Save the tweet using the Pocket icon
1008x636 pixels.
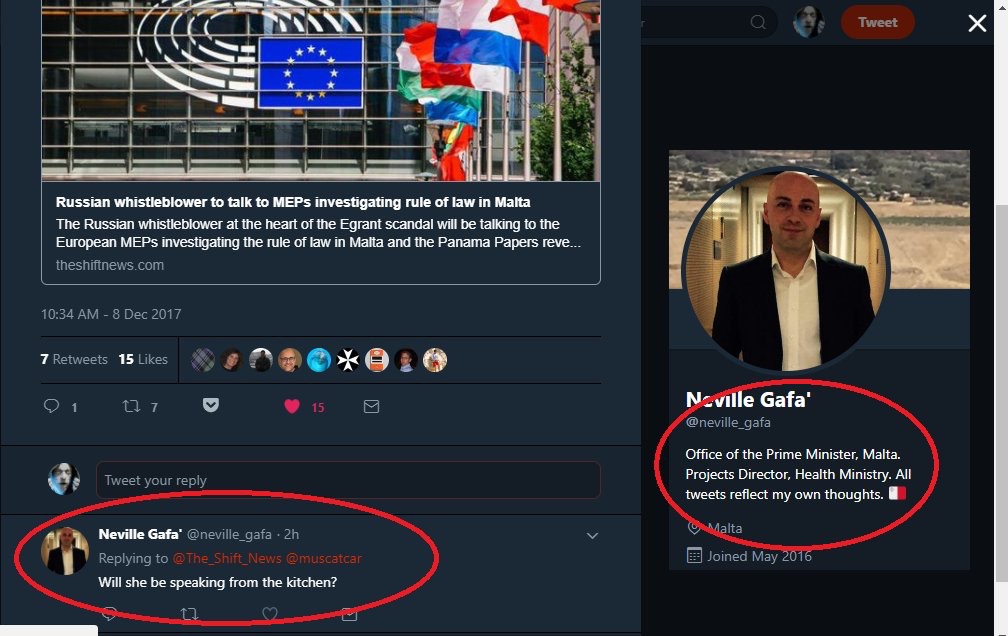(211, 405)
